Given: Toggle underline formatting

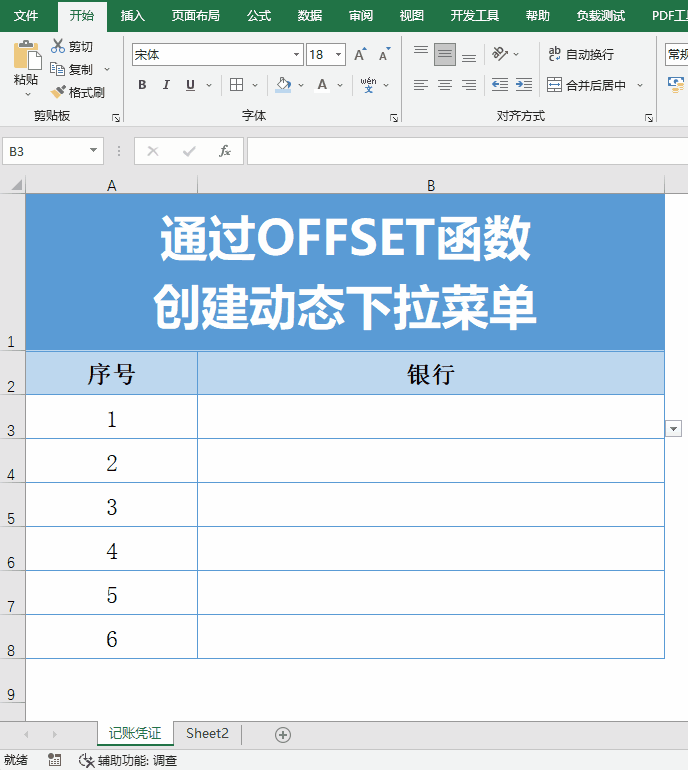Looking at the screenshot, I should click(190, 85).
